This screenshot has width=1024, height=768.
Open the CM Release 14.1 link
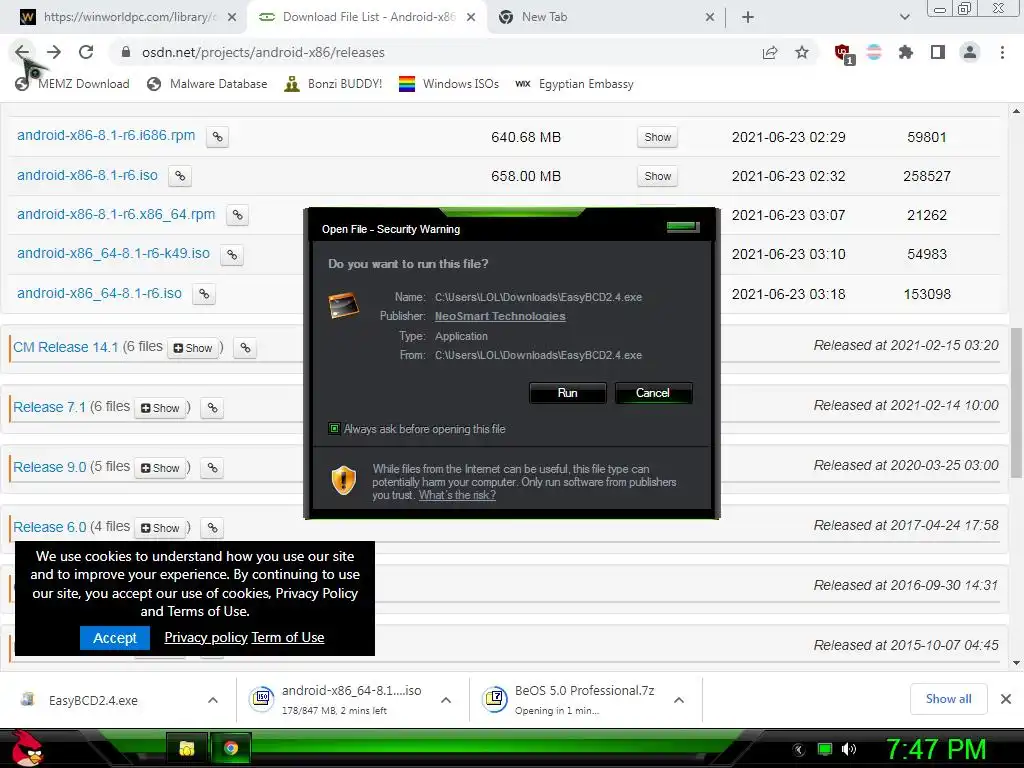[65, 347]
